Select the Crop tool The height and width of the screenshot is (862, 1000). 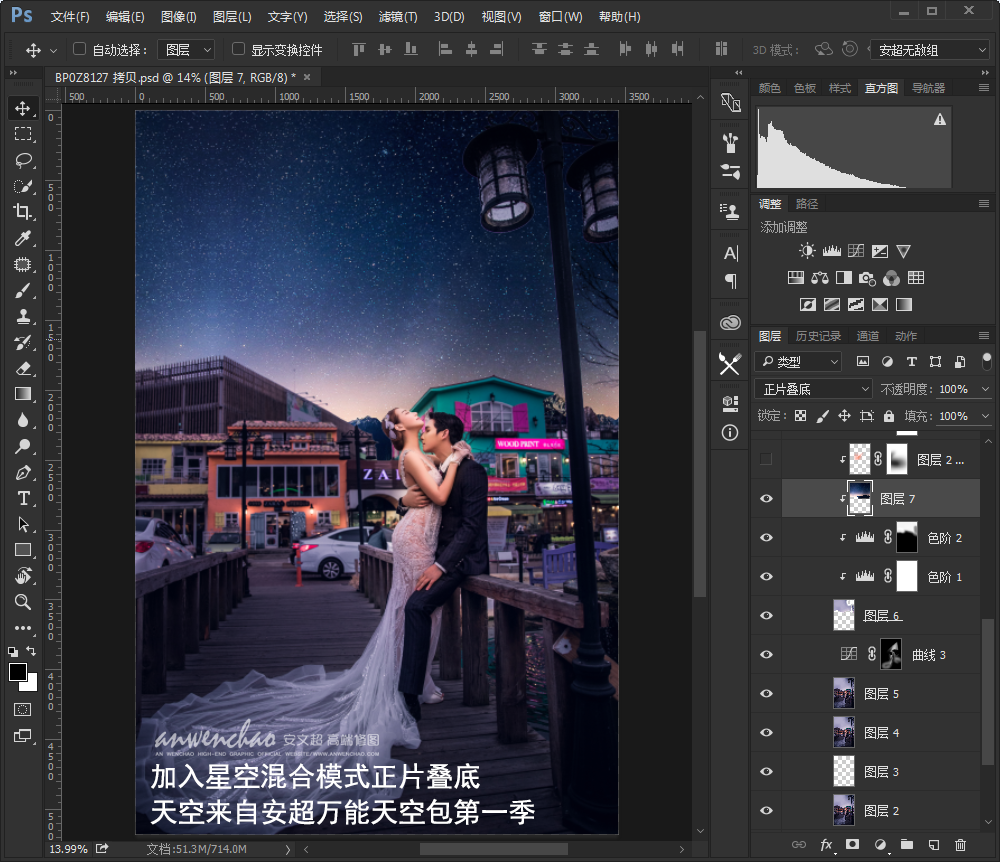[23, 212]
